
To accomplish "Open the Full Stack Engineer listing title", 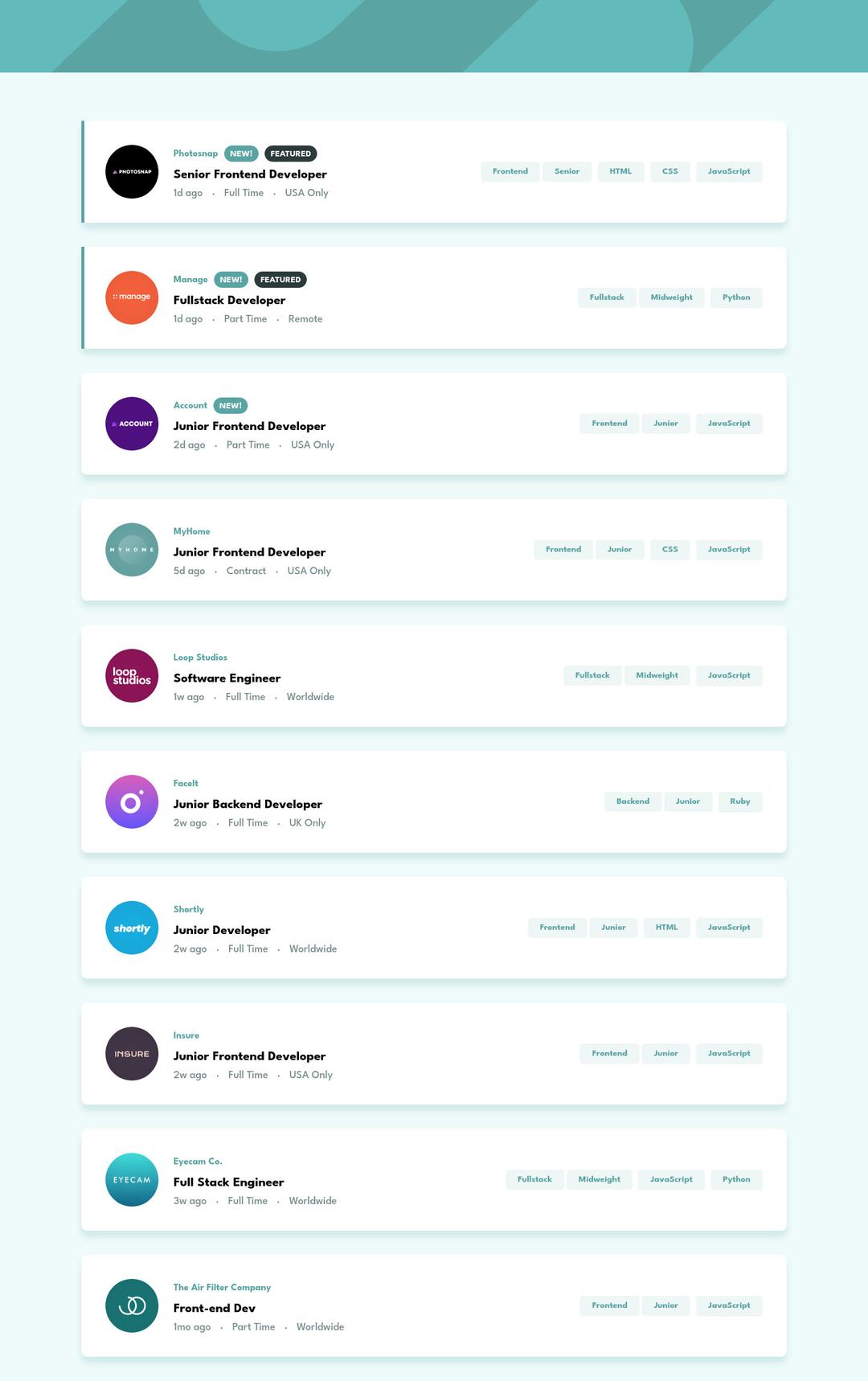I will (x=228, y=1182).
